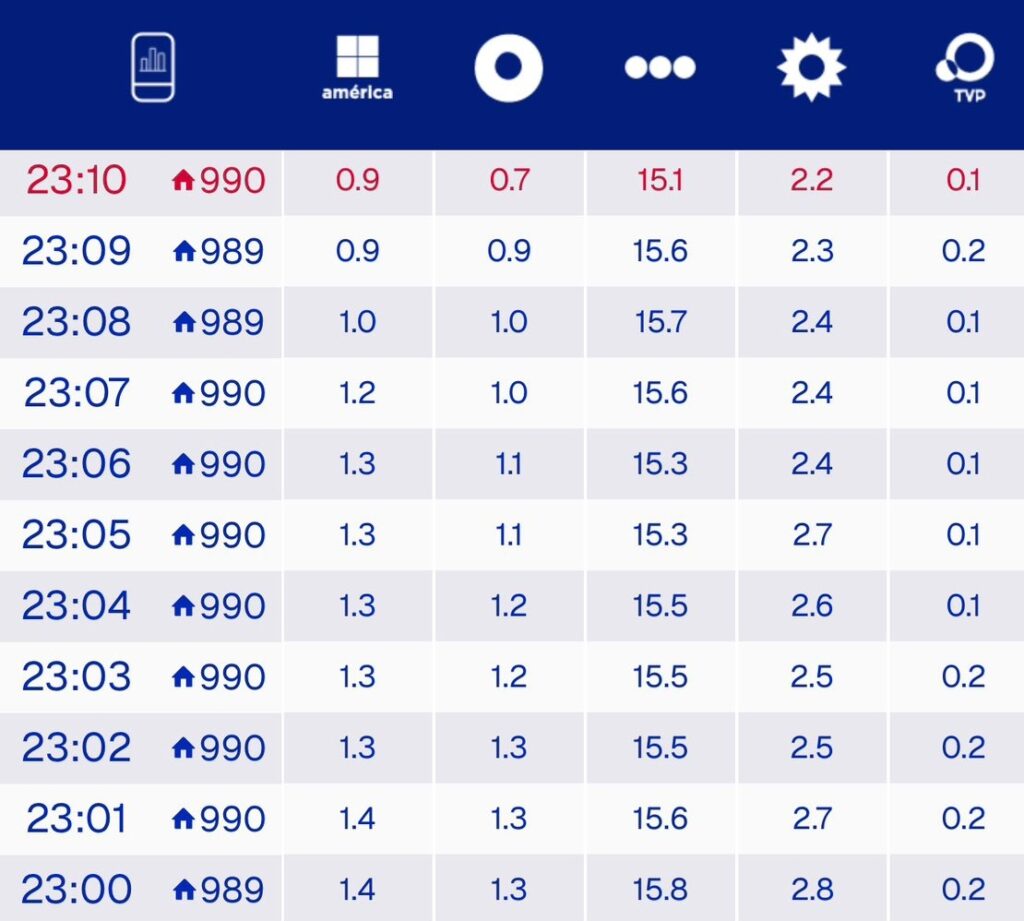Viewport: 1024px width, 921px height.
Task: Click the house icon in 23:09 row
Action: (183, 251)
